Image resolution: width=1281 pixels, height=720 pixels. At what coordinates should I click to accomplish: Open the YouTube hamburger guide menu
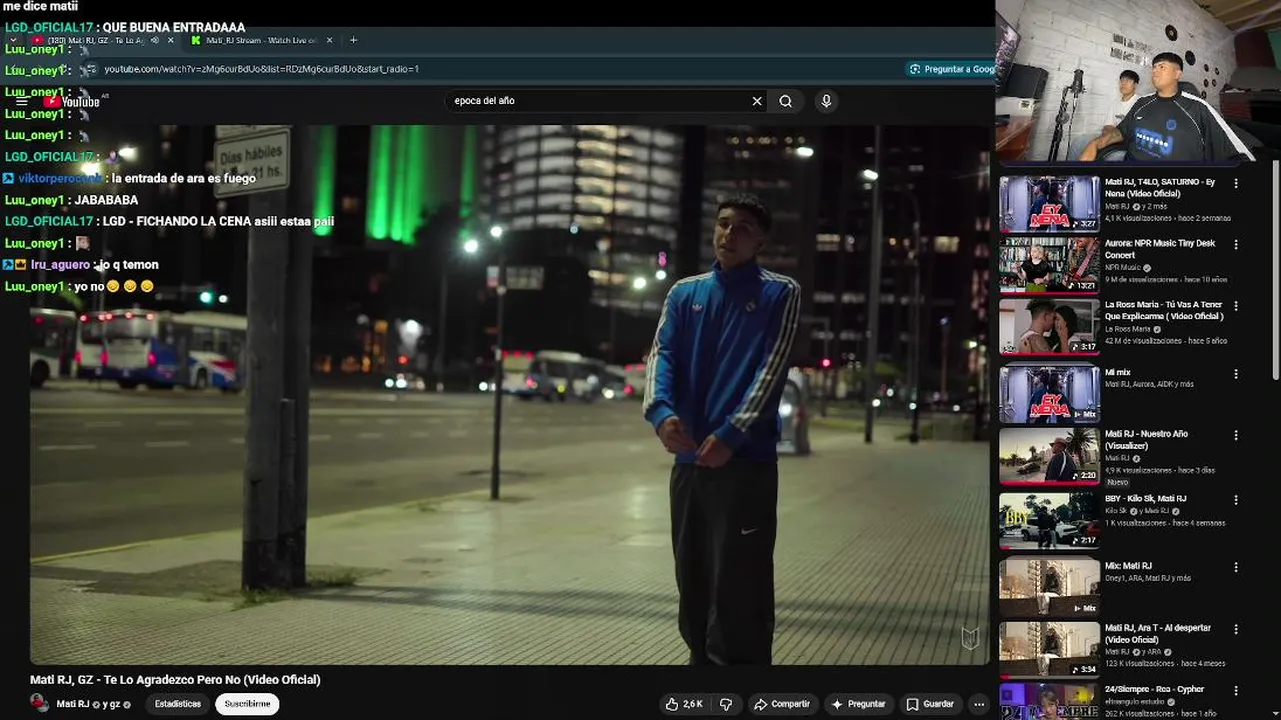click(21, 101)
